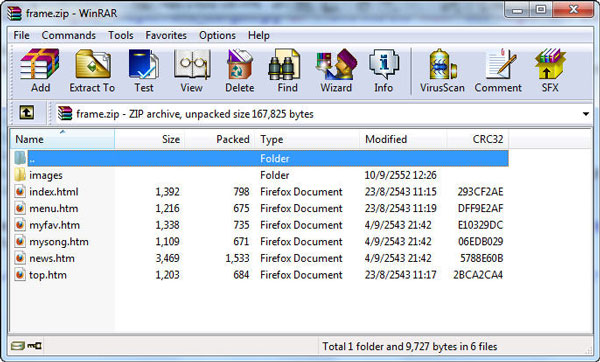
Task: Click the disk drive status bar icon
Action: click(x=18, y=346)
